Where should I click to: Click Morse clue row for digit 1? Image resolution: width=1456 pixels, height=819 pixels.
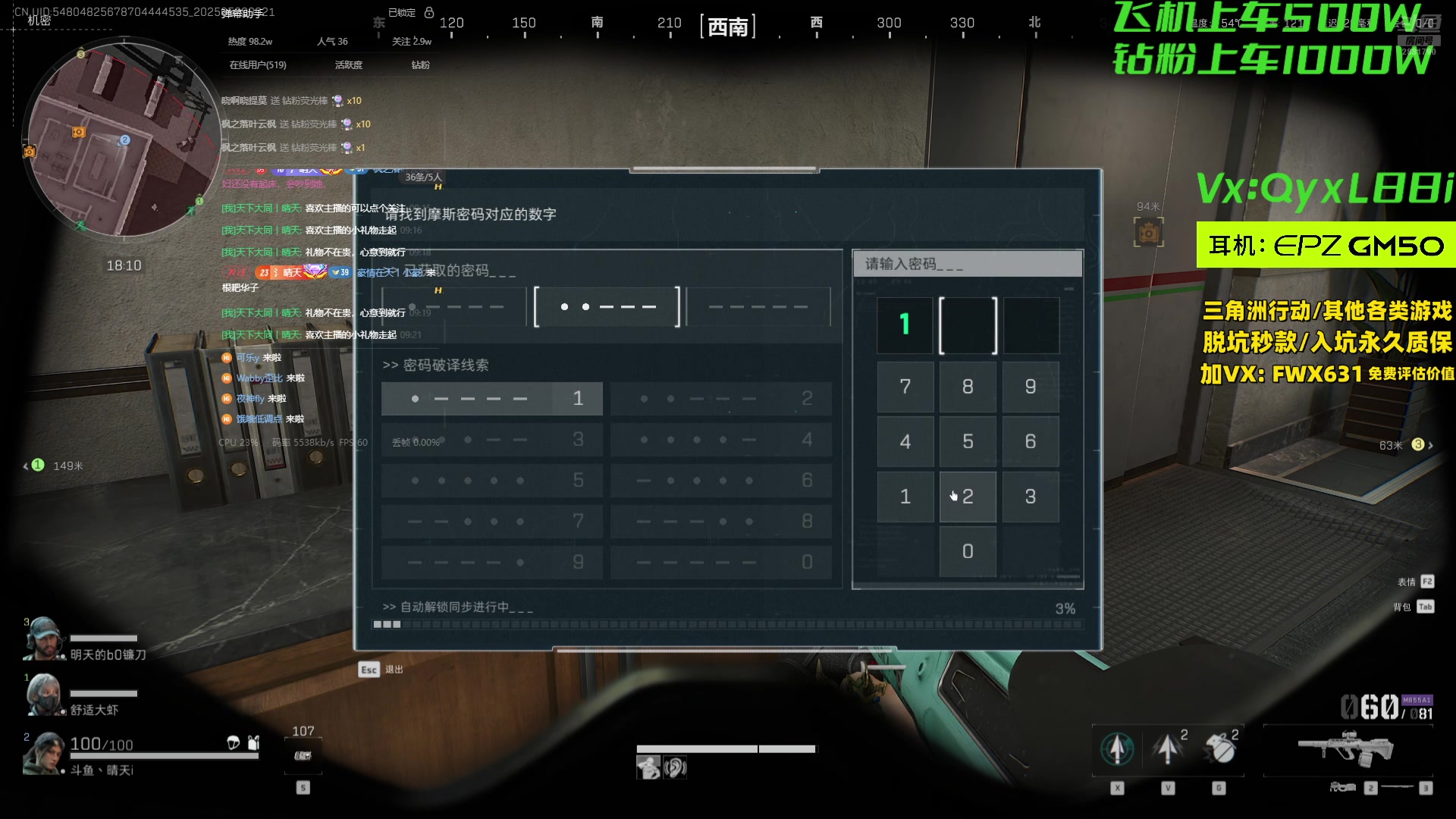tap(491, 398)
